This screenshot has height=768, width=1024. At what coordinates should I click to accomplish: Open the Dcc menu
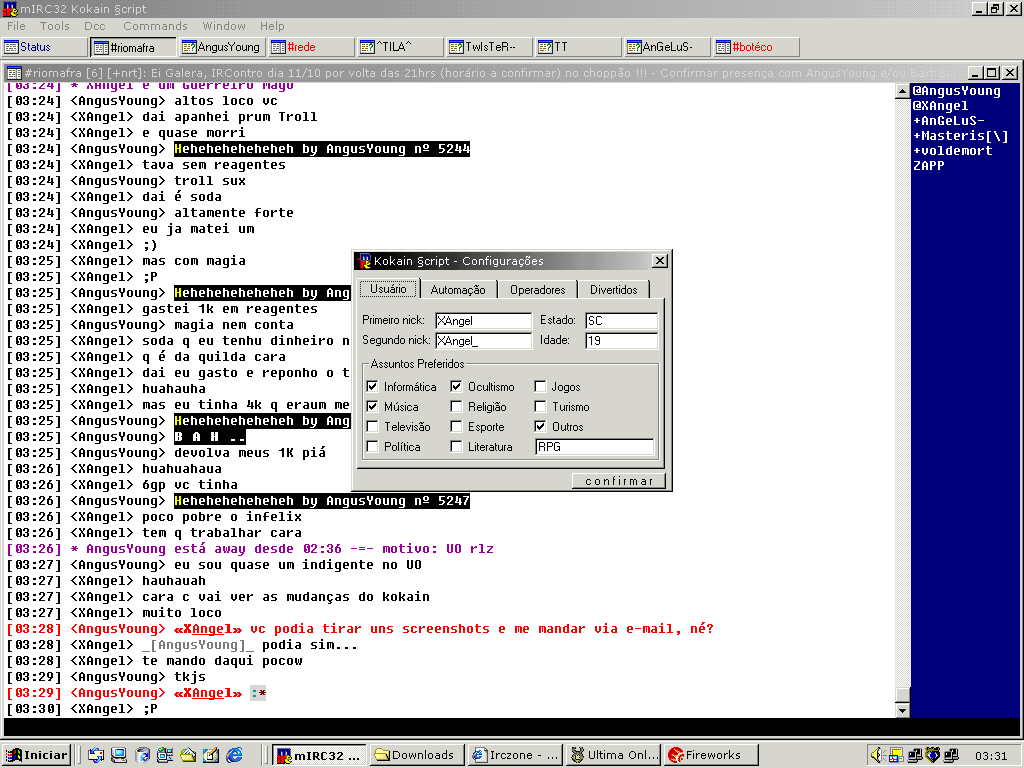tap(95, 26)
